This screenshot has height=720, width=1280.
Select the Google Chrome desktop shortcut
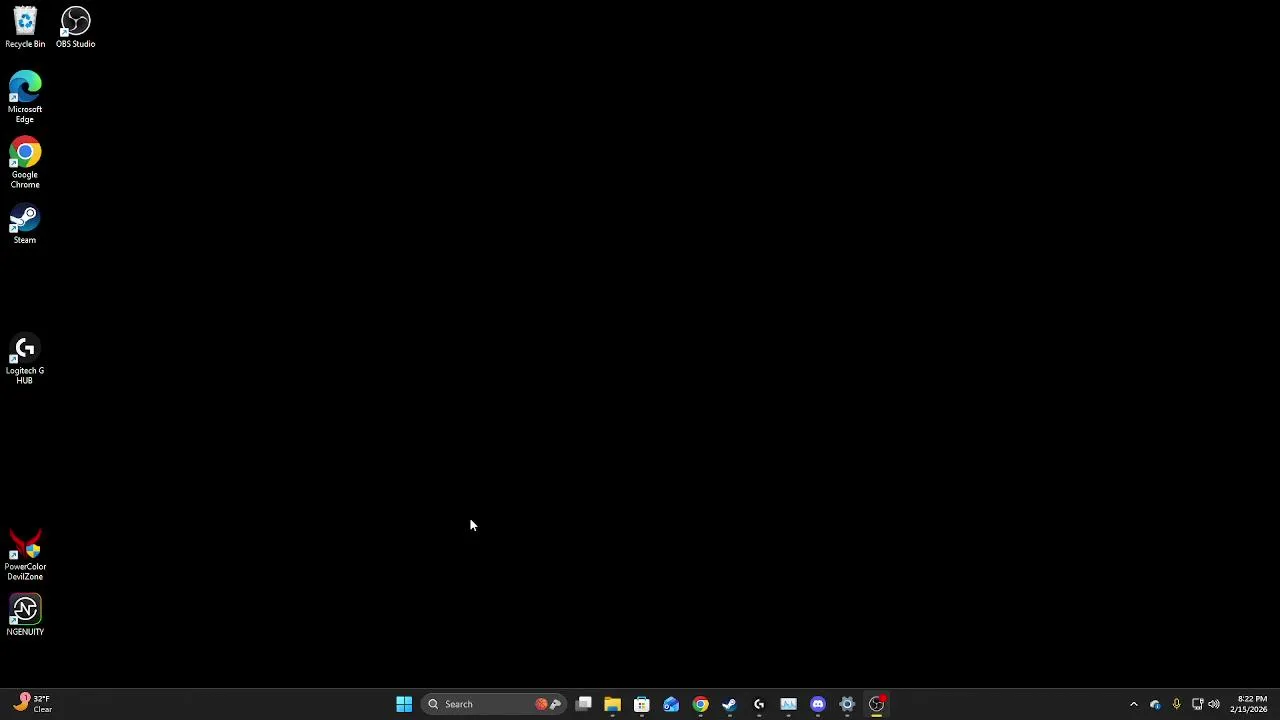click(25, 163)
